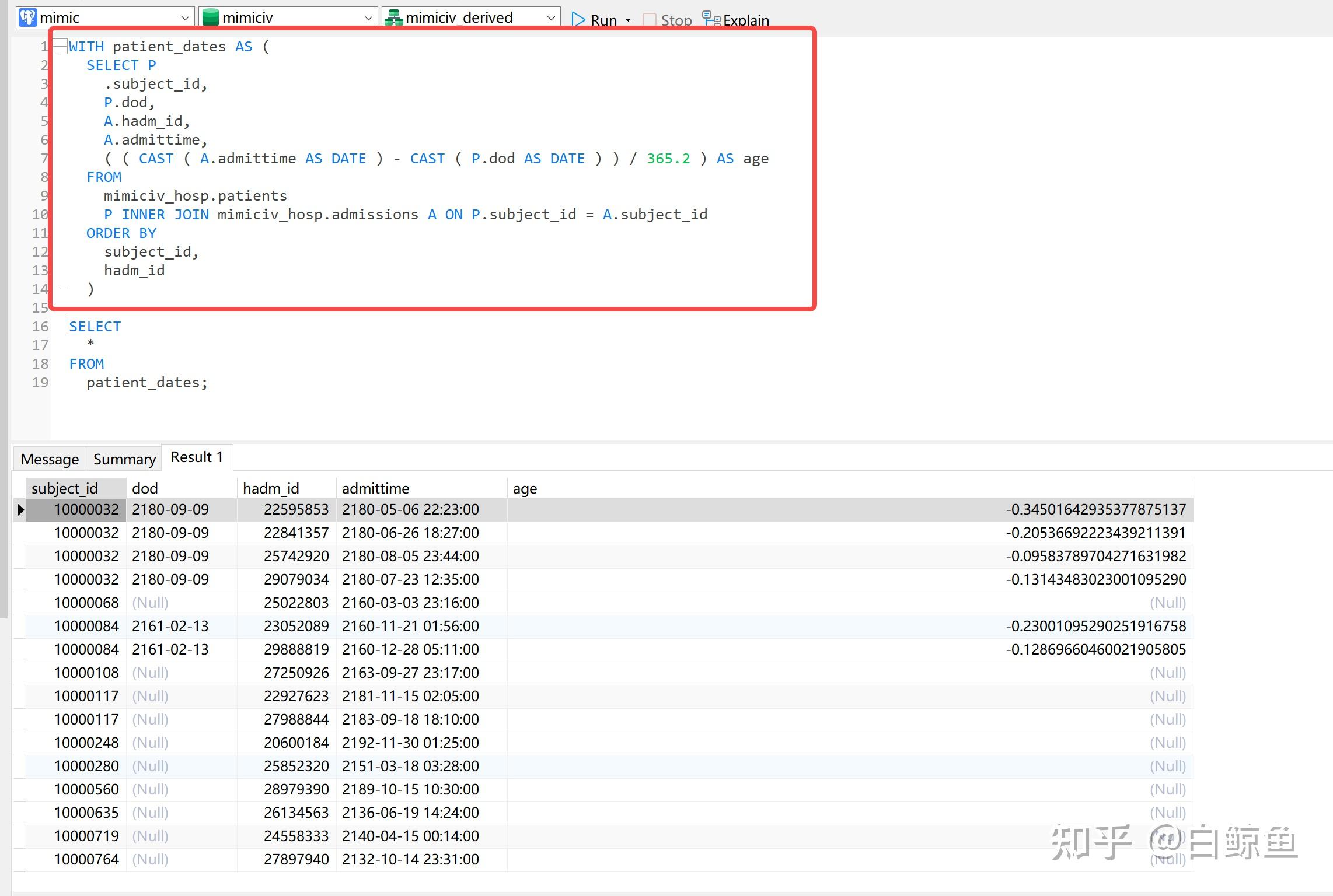Click the mimiciv_derived schema icon
The width and height of the screenshot is (1333, 896).
coord(393,18)
